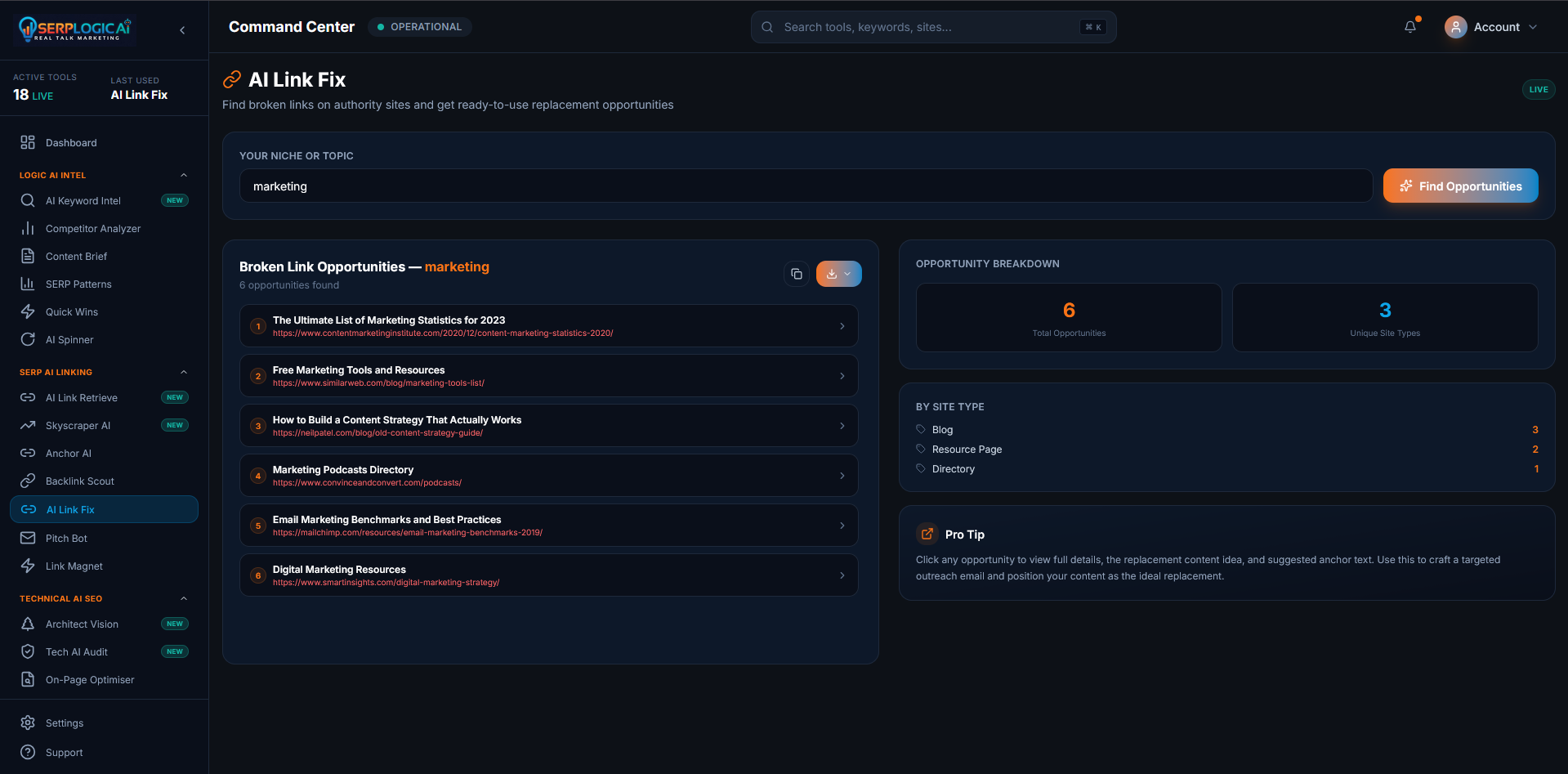Select AI Link Fix in sidebar
1568x774 pixels.
click(104, 509)
